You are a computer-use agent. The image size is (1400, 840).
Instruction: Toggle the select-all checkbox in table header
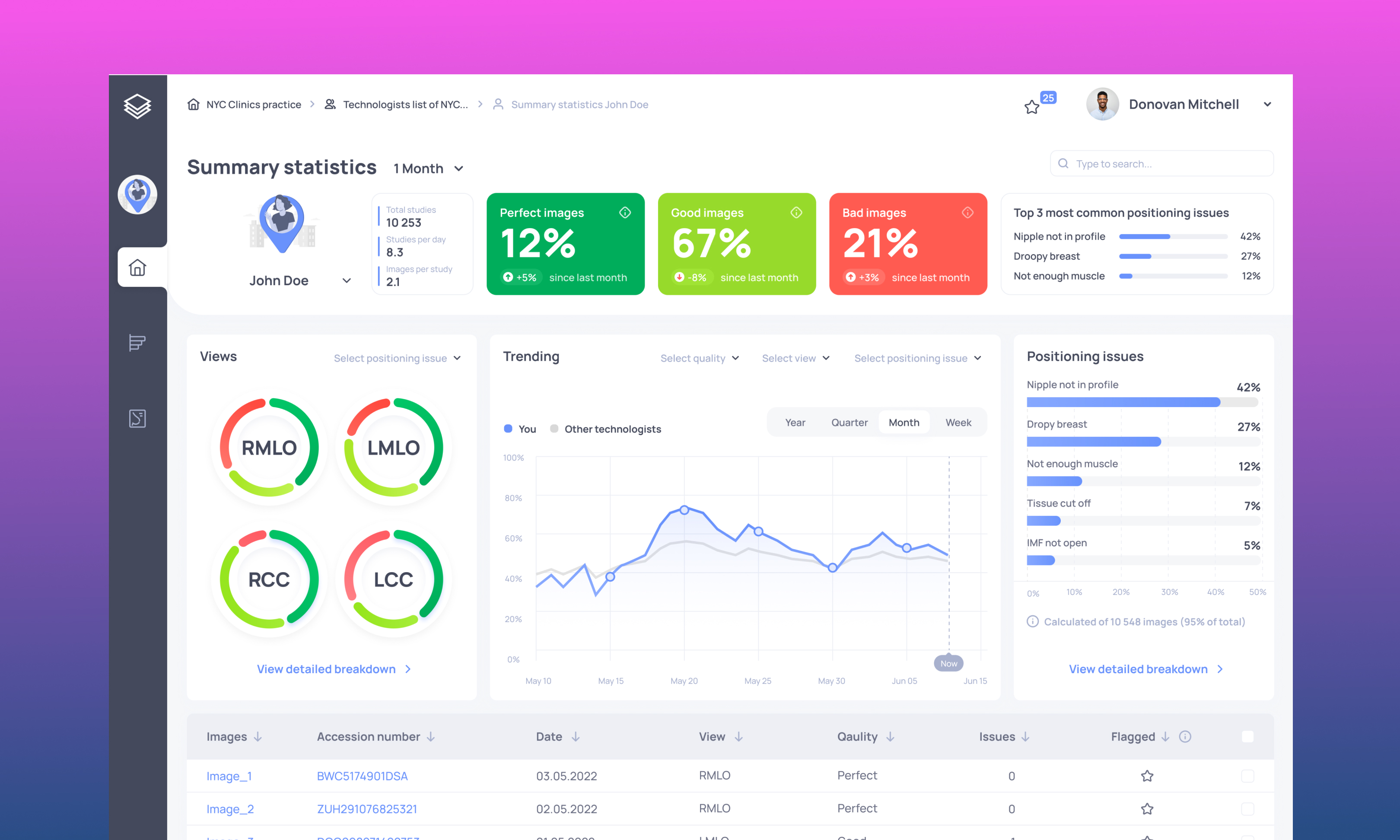point(1248,736)
